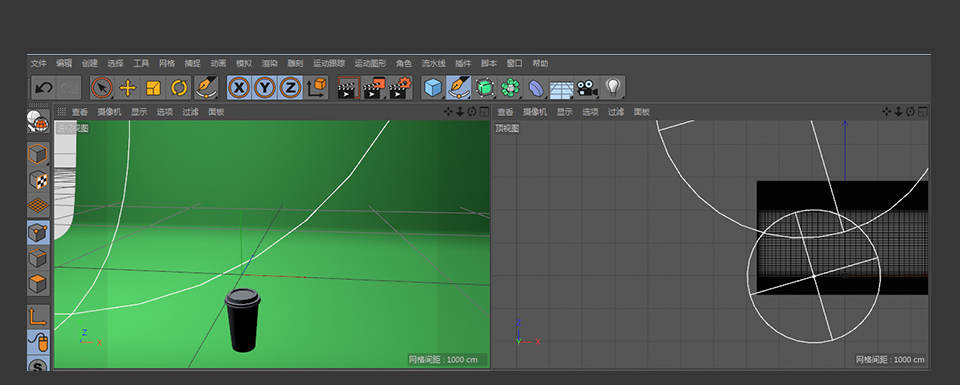Click the blue Cube primitive icon

click(433, 88)
